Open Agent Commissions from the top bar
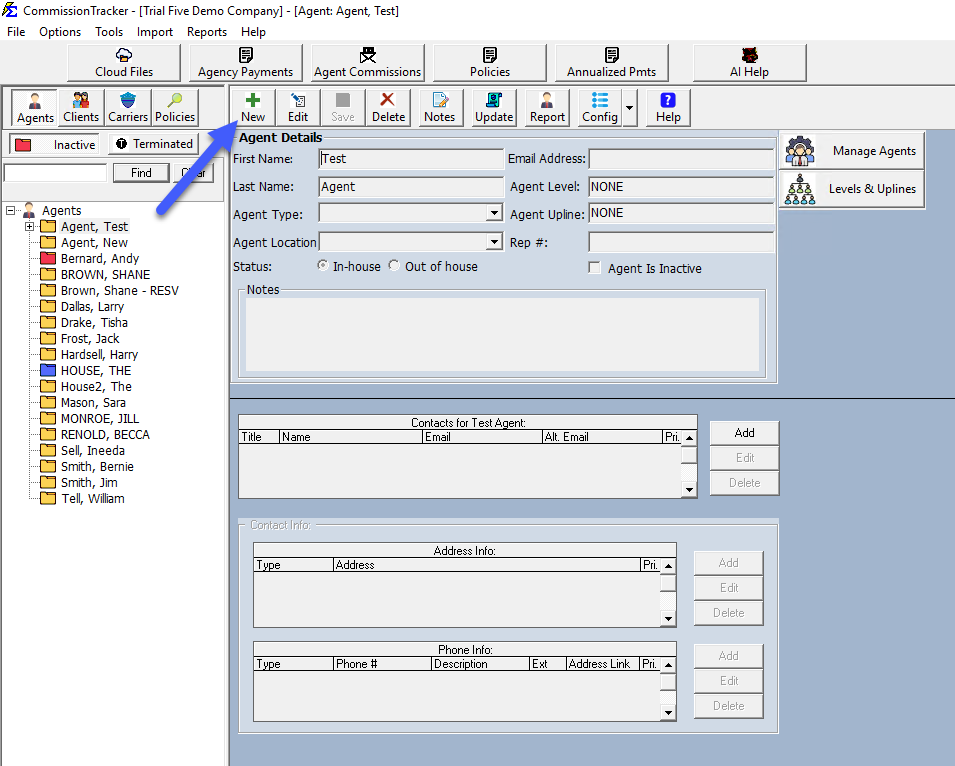Image resolution: width=955 pixels, height=766 pixels. coord(366,61)
